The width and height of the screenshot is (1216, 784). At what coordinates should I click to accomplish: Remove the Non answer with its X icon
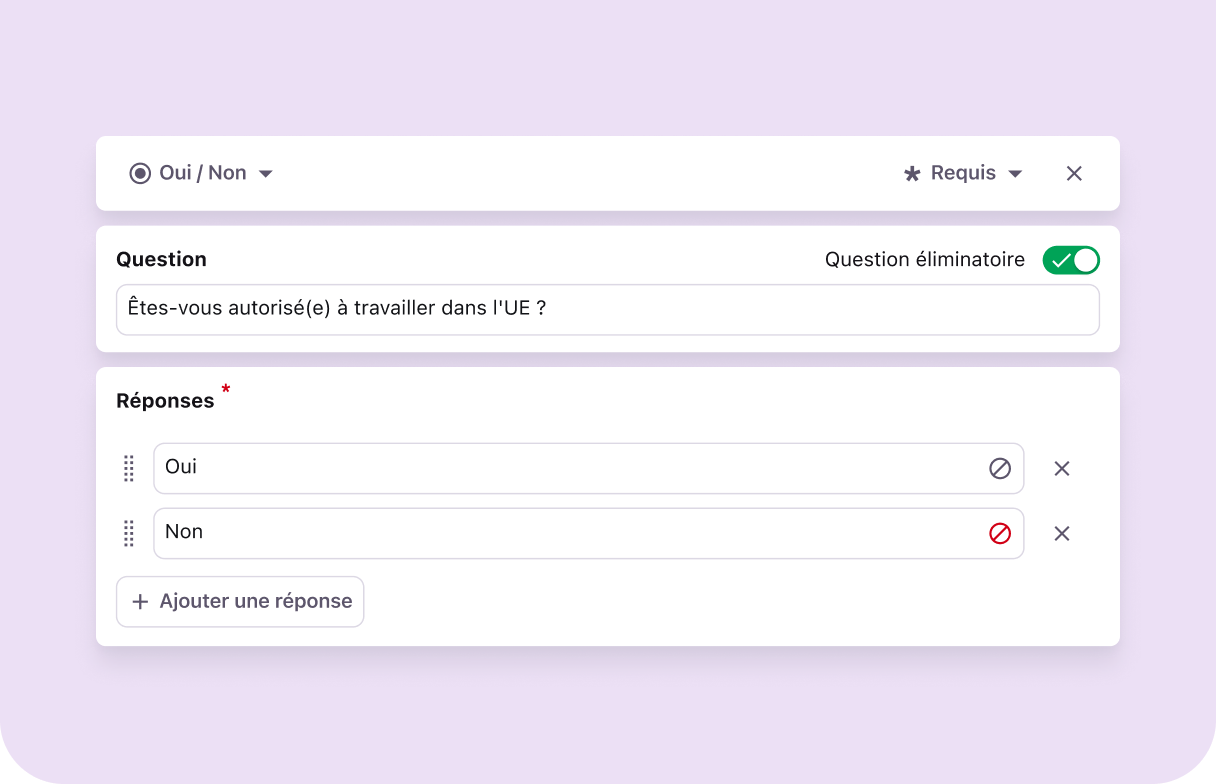pyautogui.click(x=1061, y=533)
